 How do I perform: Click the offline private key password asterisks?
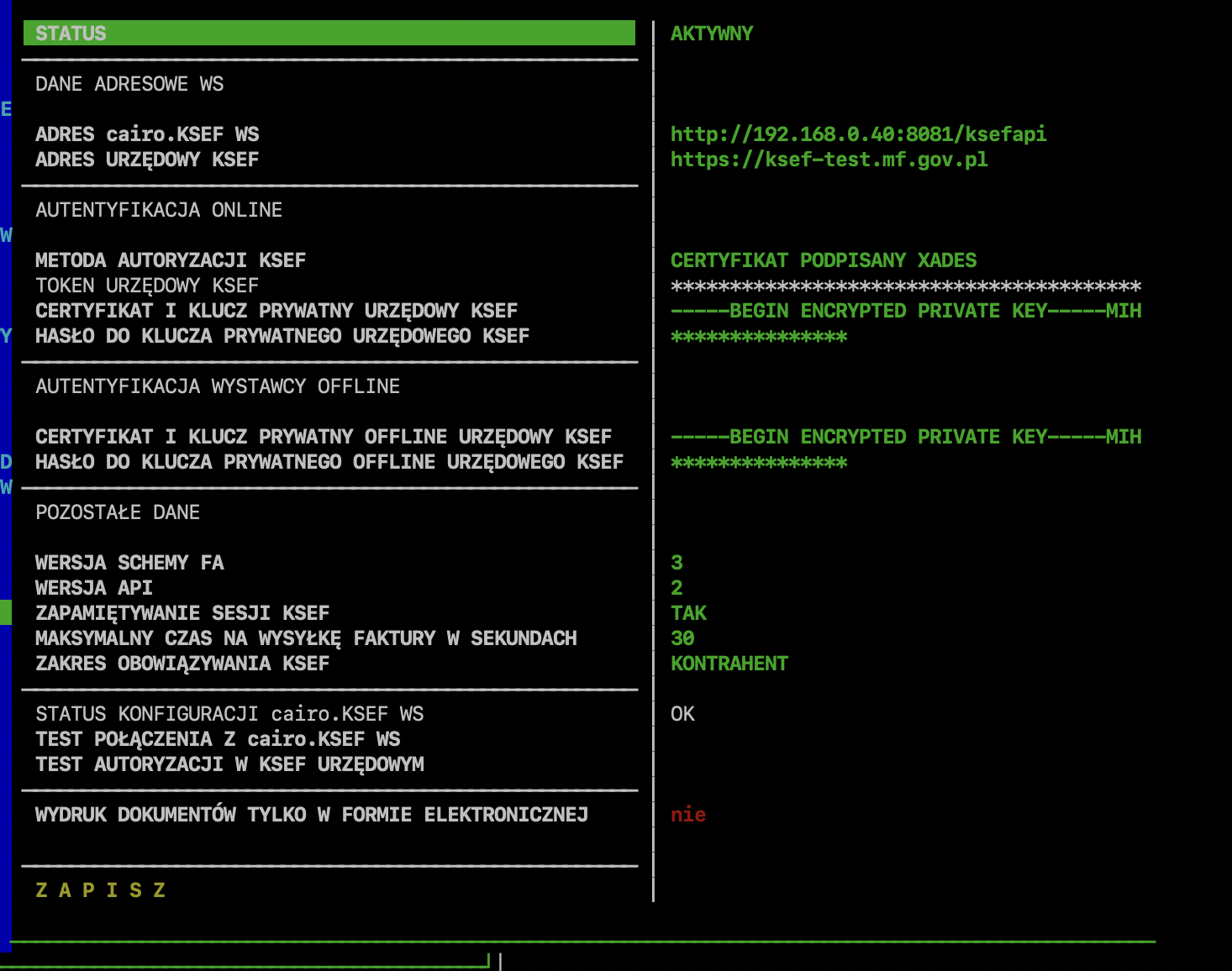click(758, 463)
